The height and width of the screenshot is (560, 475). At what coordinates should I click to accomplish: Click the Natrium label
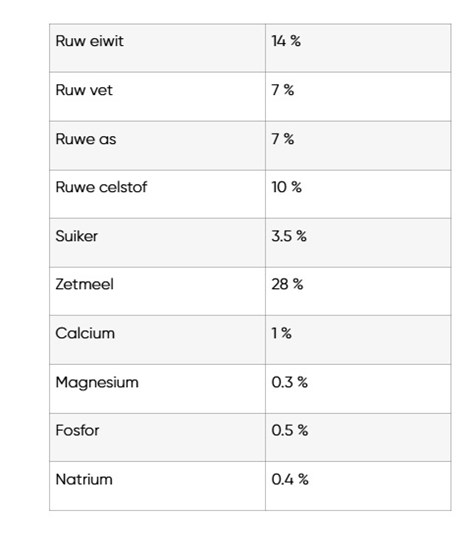[x=84, y=479]
